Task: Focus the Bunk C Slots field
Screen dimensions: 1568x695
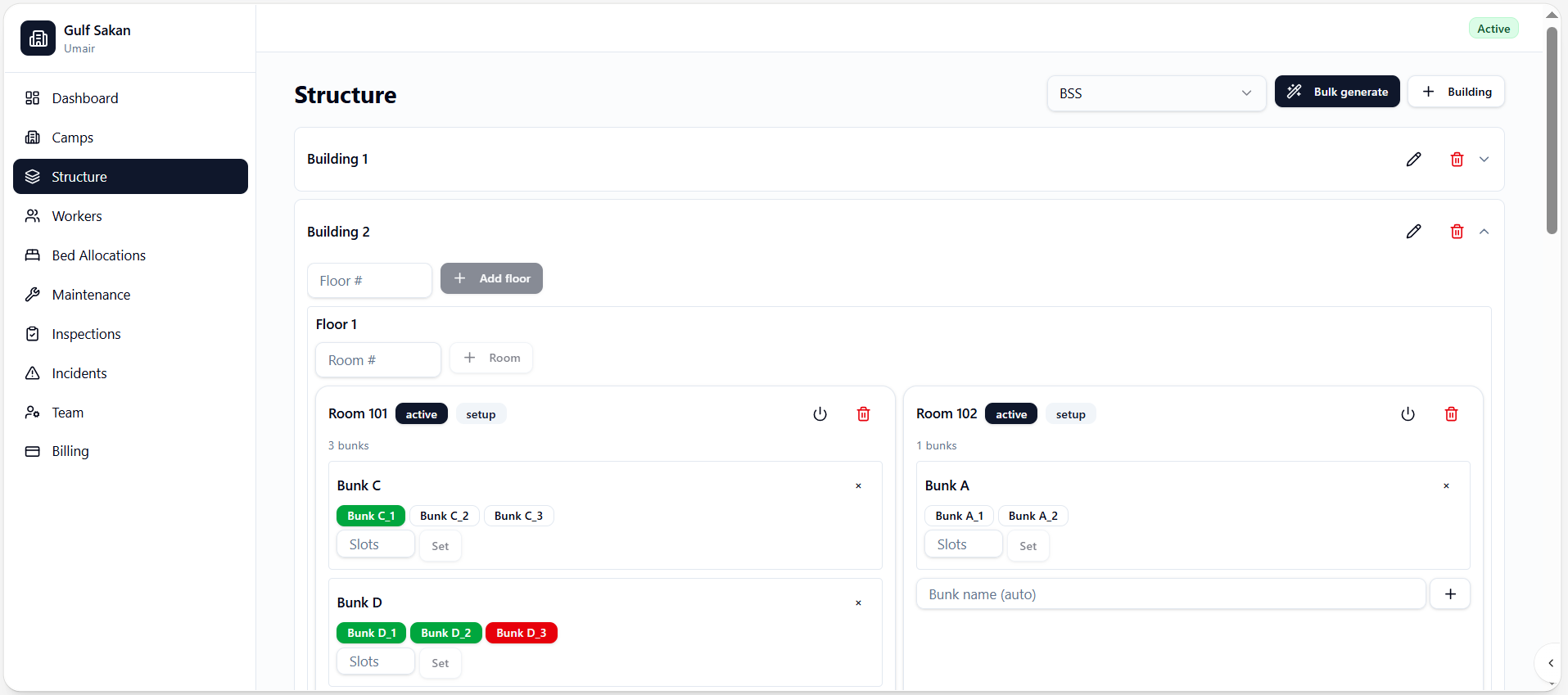Action: coord(376,544)
